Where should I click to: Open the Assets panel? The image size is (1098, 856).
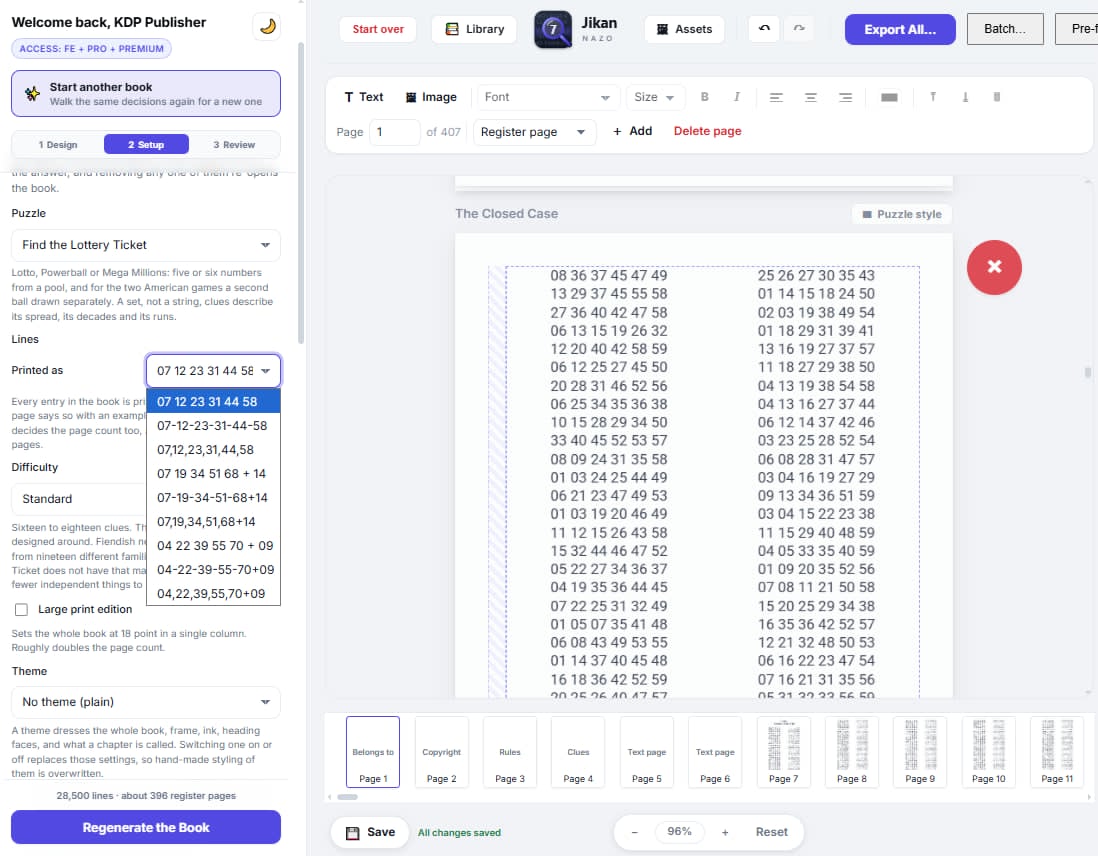(x=683, y=29)
